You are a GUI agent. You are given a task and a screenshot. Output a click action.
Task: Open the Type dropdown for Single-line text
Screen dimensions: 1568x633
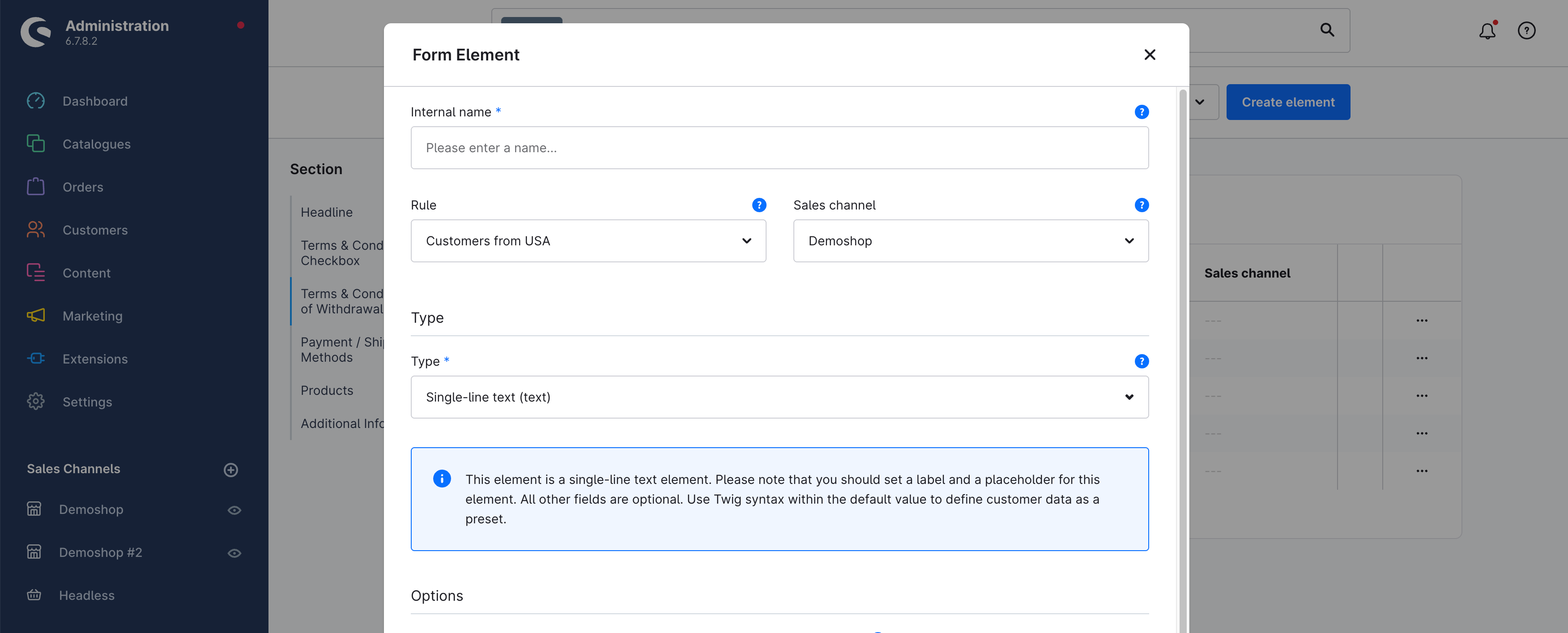[x=779, y=397]
